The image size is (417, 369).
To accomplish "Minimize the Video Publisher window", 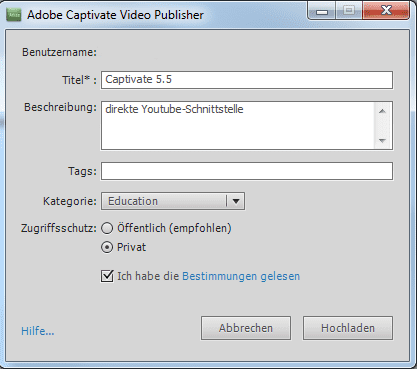I will (322, 11).
